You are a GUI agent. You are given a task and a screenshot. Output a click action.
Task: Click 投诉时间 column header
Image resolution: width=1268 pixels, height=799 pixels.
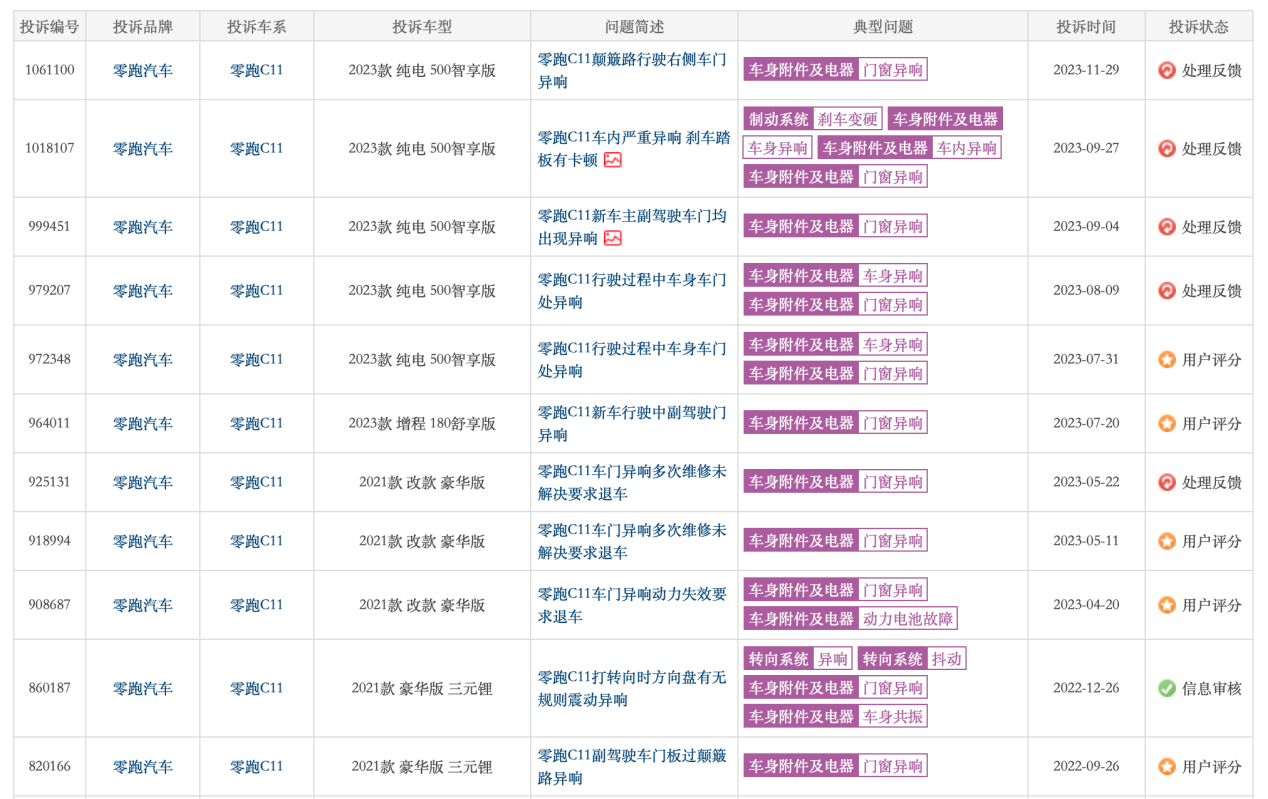point(1086,27)
